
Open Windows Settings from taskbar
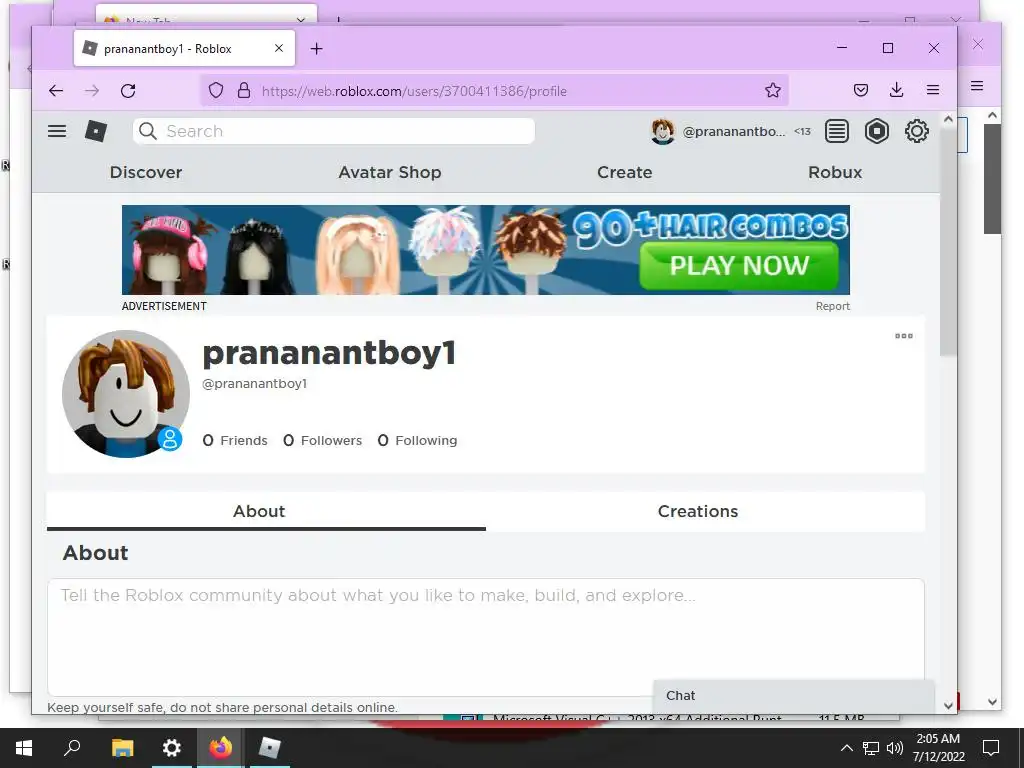click(171, 748)
